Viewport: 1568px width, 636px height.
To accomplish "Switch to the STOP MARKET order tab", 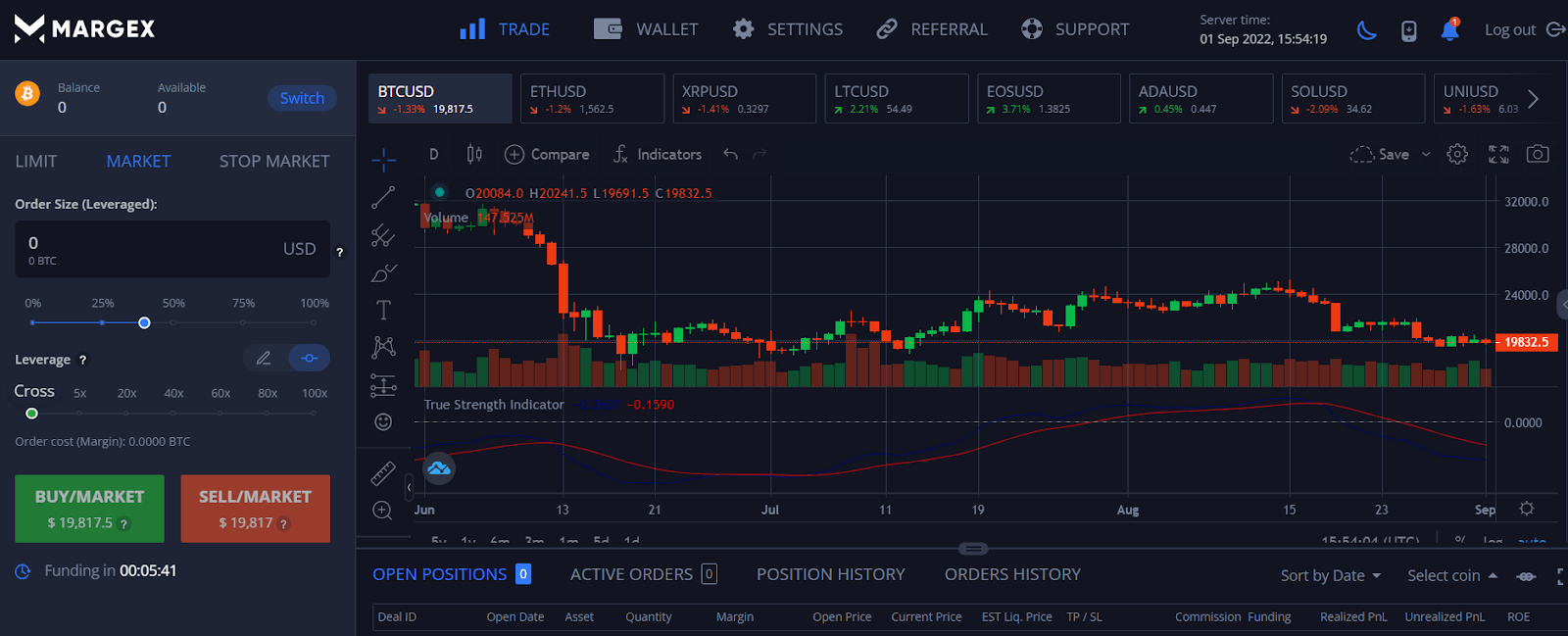I will pyautogui.click(x=274, y=161).
